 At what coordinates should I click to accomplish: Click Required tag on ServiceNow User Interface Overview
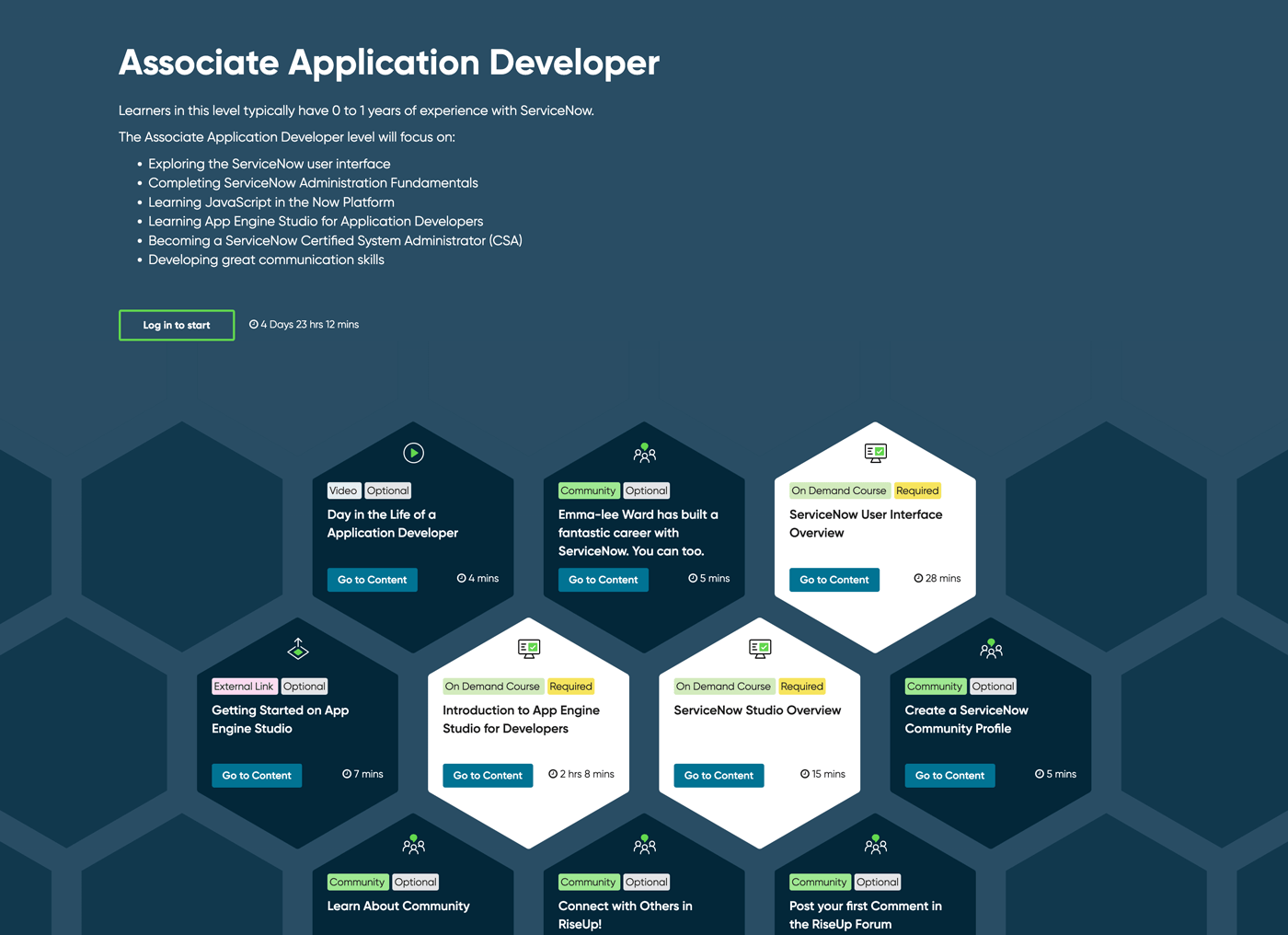pyautogui.click(x=917, y=491)
